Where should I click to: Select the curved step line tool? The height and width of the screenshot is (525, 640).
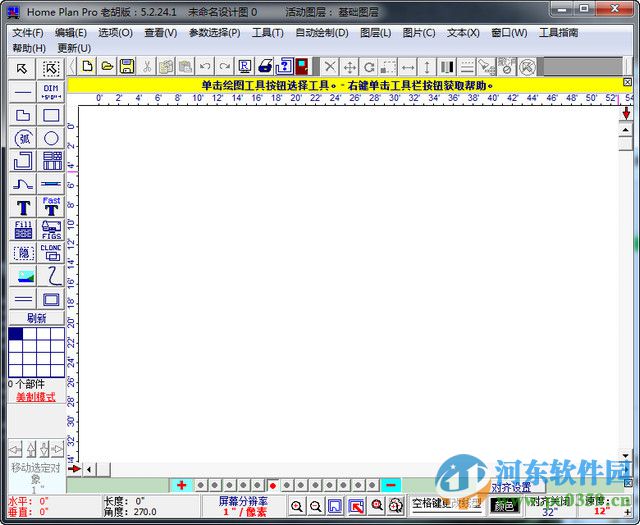(x=23, y=184)
